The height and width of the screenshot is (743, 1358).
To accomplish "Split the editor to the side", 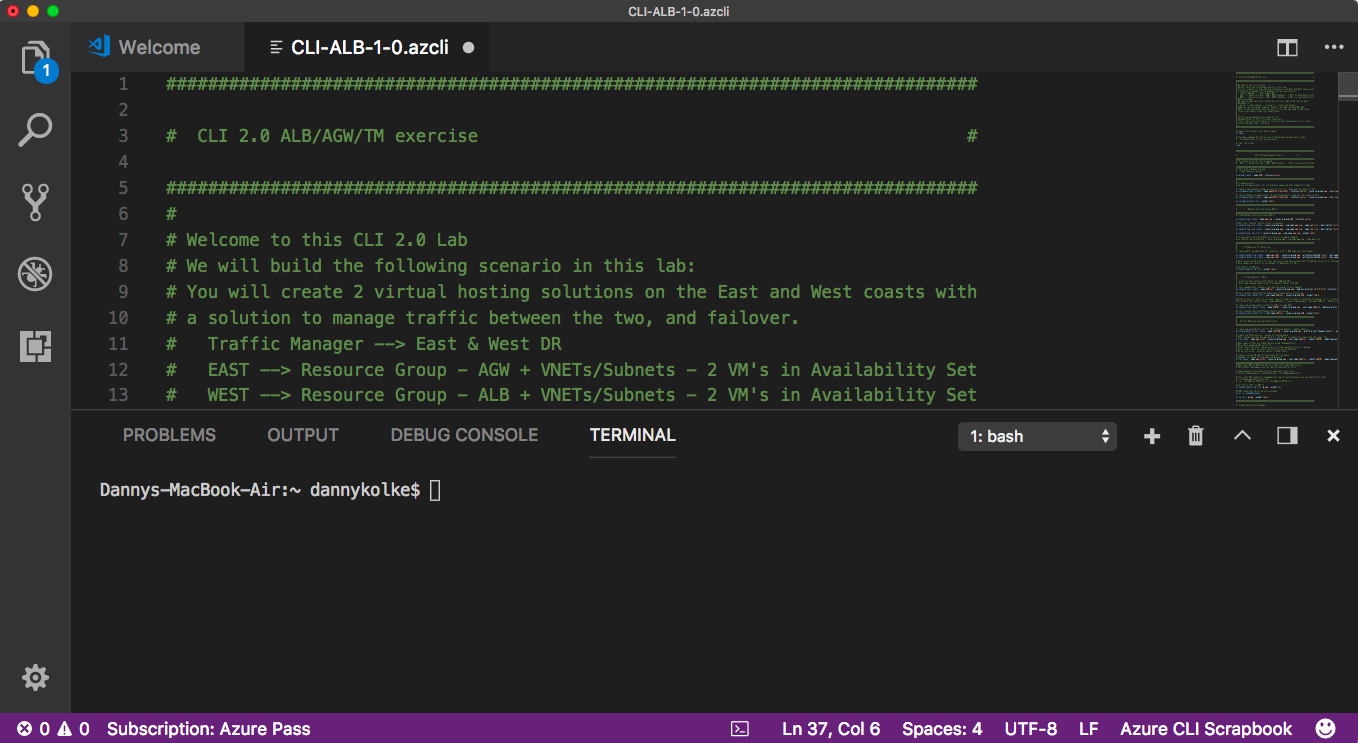I will 1287,47.
